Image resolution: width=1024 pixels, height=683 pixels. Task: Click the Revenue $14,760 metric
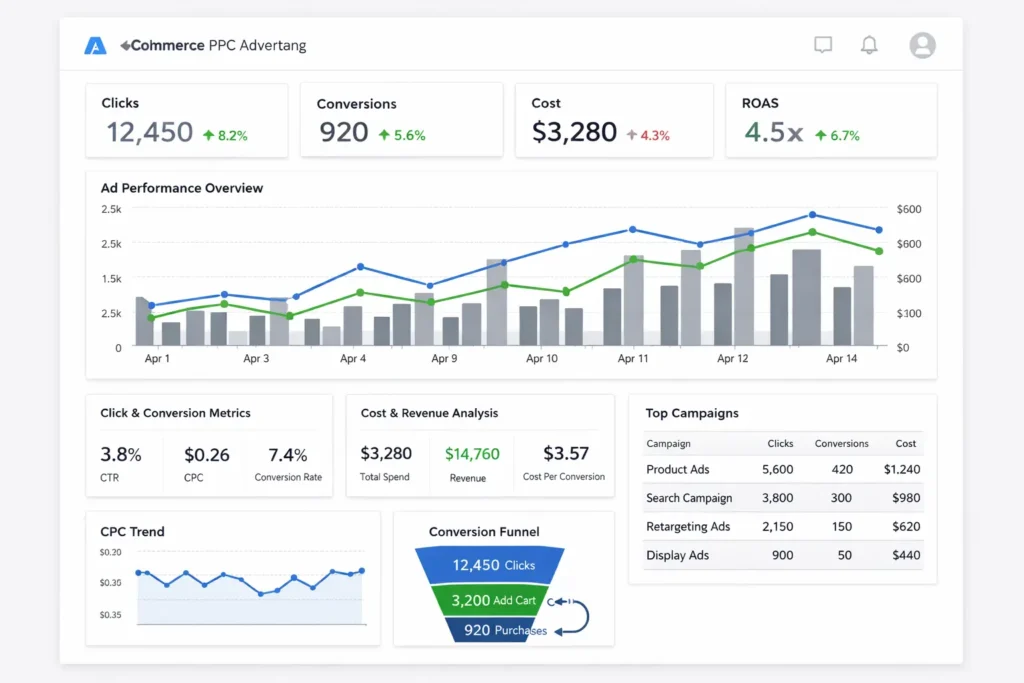472,455
